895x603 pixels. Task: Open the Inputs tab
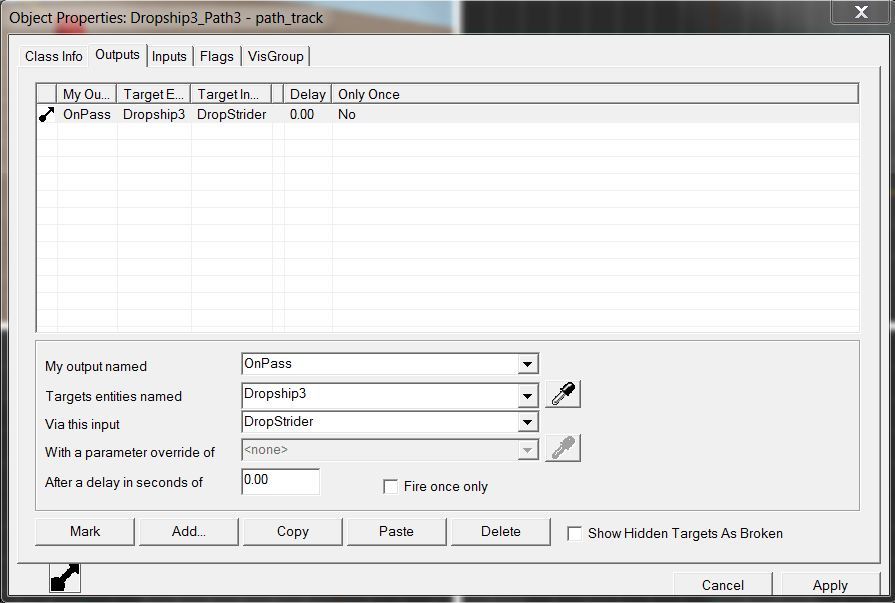(x=169, y=56)
